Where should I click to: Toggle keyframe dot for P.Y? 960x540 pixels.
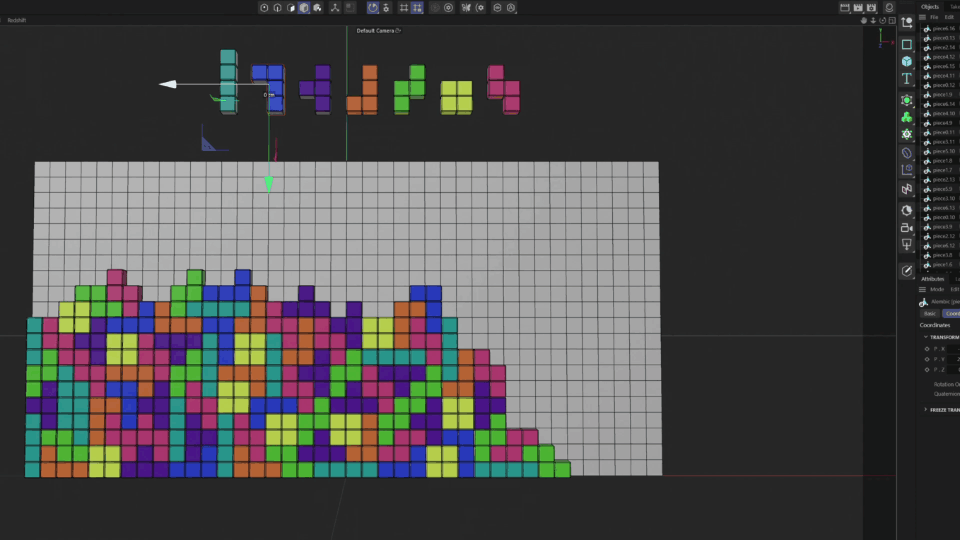click(x=927, y=359)
